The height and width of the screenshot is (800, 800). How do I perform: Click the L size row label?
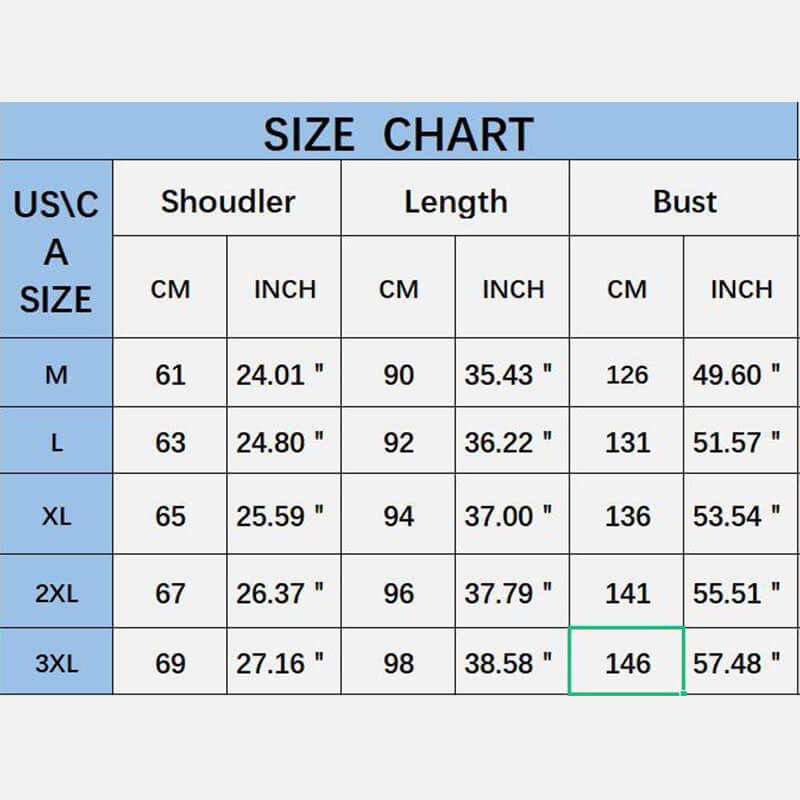click(x=56, y=442)
